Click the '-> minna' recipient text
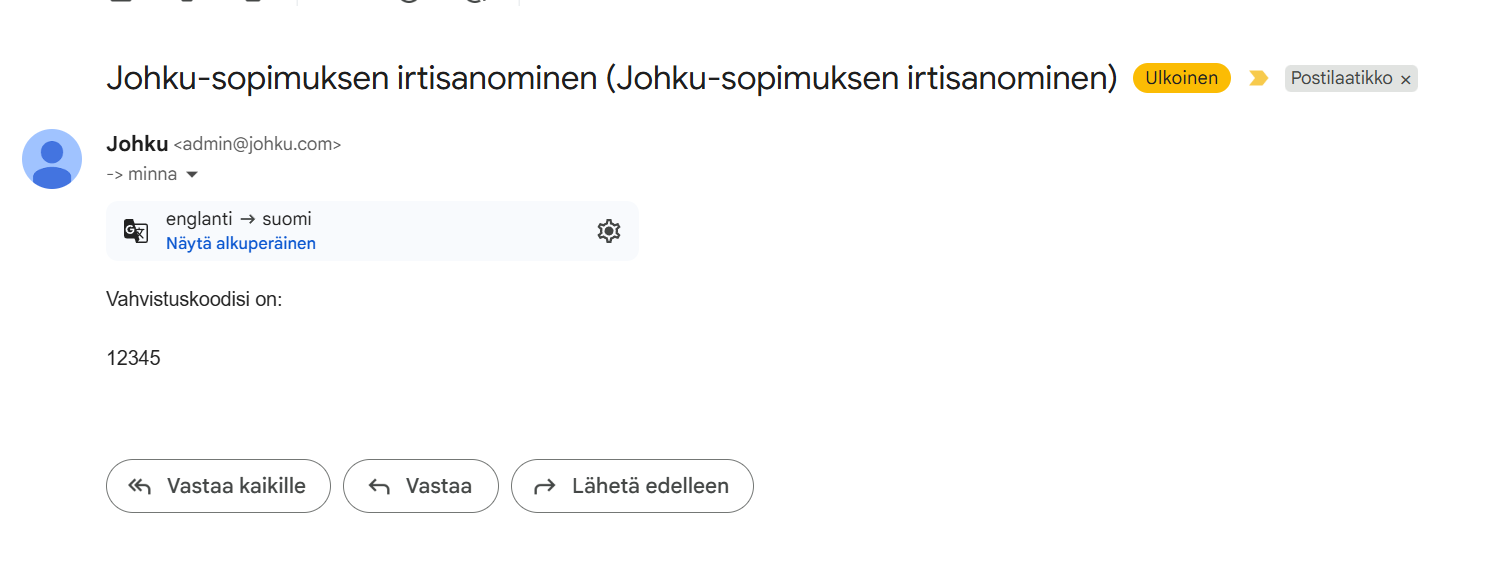This screenshot has height=571, width=1492. tap(141, 175)
